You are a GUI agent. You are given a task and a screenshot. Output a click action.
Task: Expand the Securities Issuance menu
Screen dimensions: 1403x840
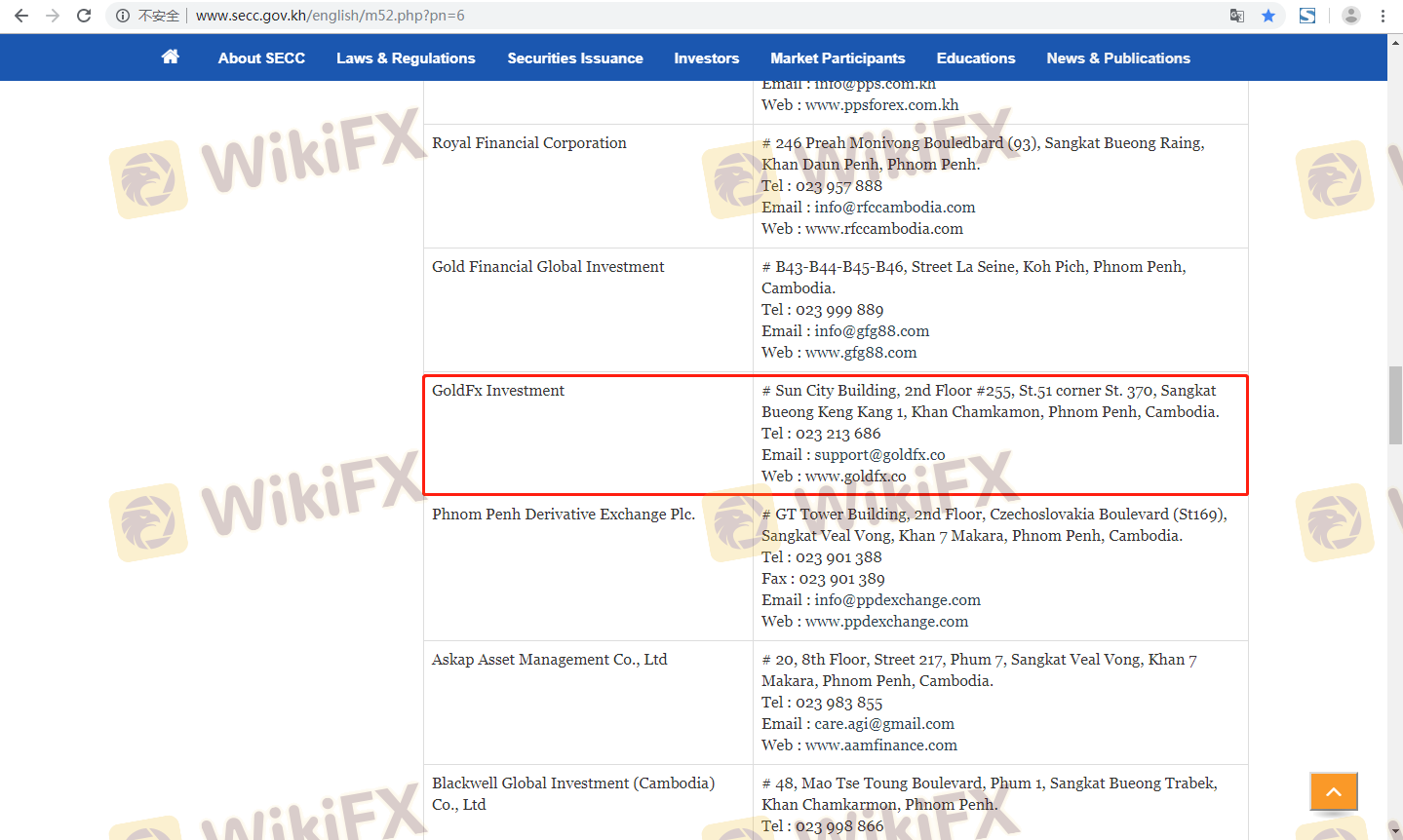coord(575,58)
